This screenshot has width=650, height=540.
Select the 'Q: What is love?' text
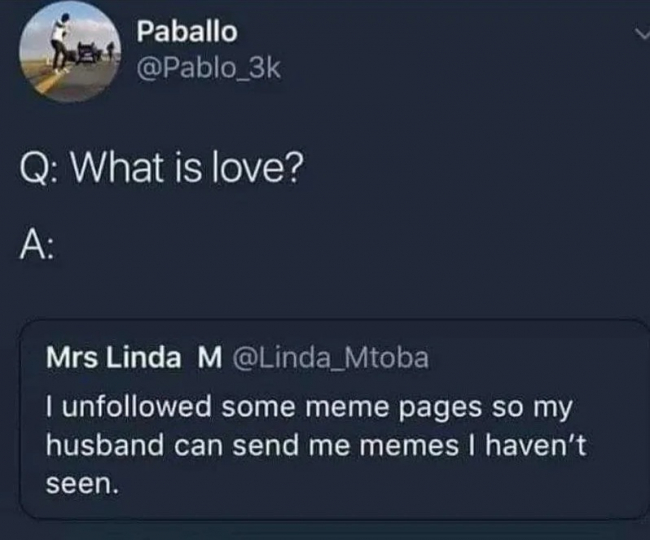[162, 168]
